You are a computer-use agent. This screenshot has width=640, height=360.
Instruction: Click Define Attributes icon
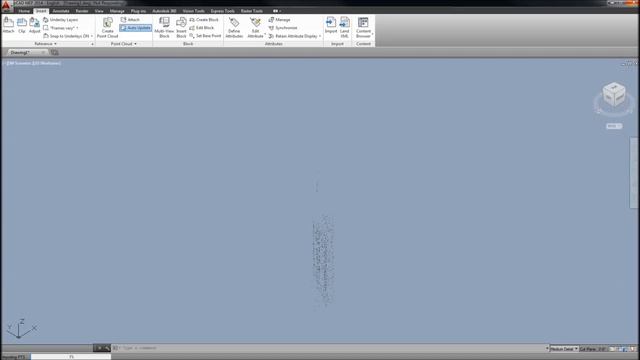click(234, 27)
